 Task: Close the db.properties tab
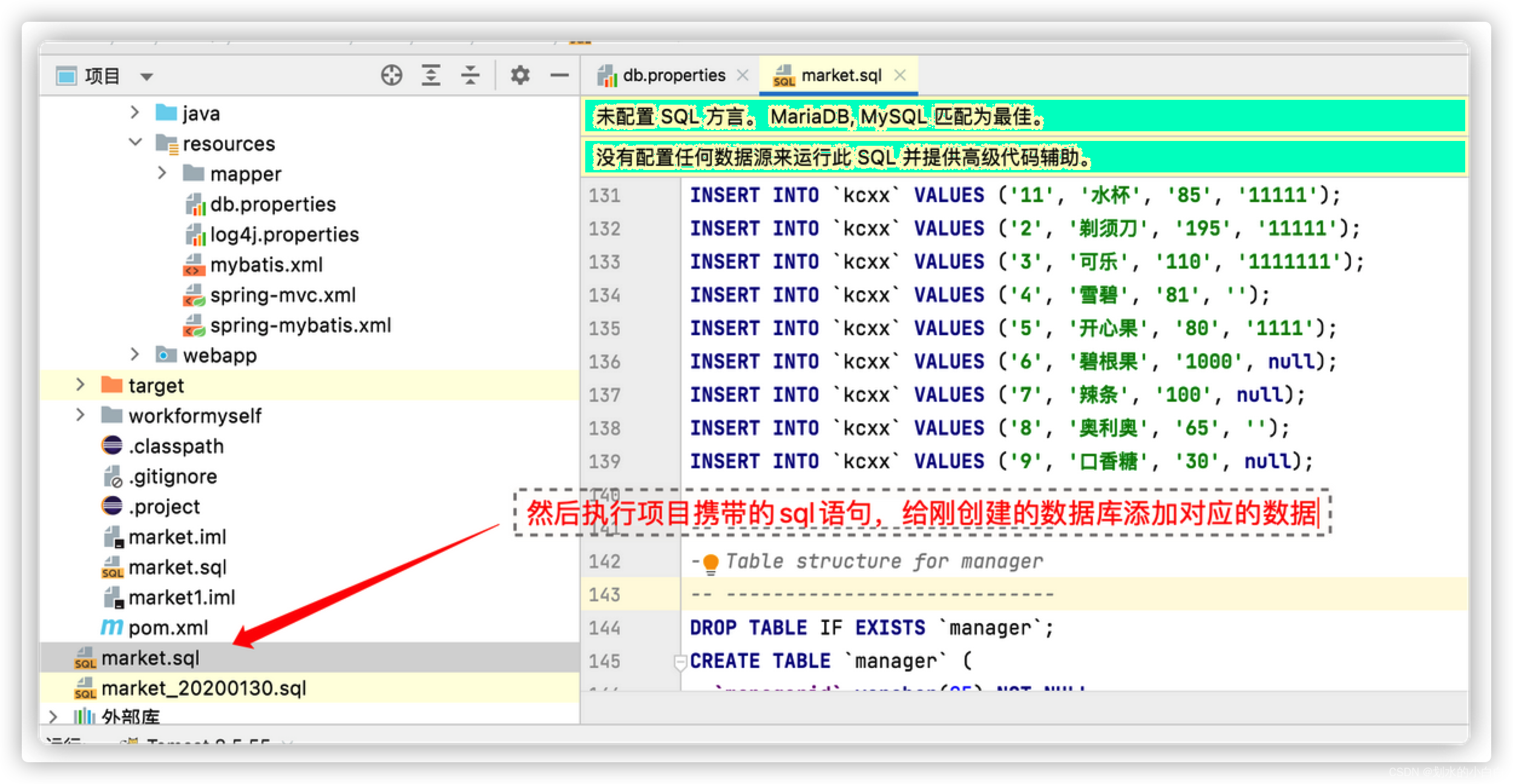pyautogui.click(x=743, y=76)
